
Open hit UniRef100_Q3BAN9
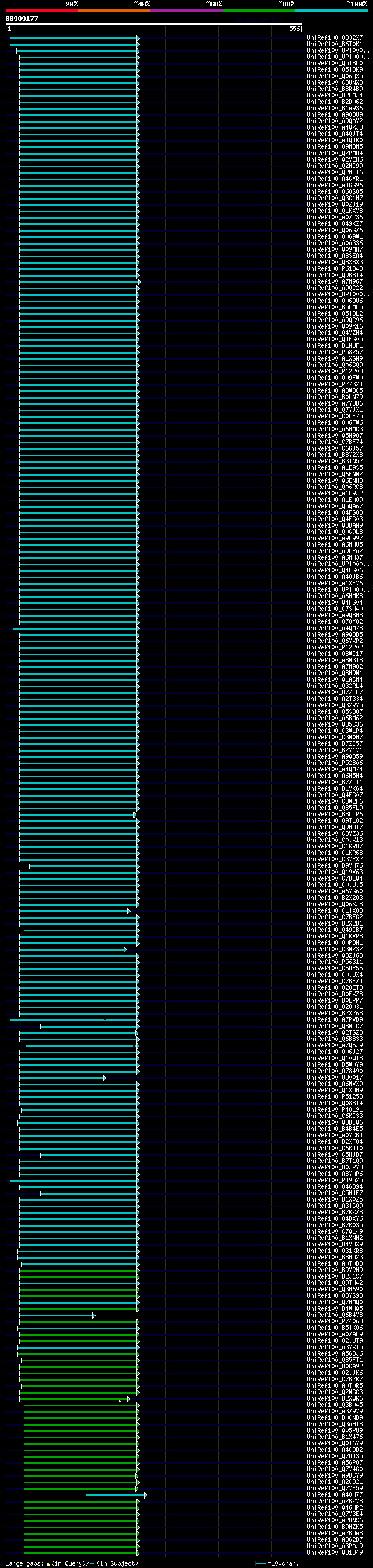(335, 525)
